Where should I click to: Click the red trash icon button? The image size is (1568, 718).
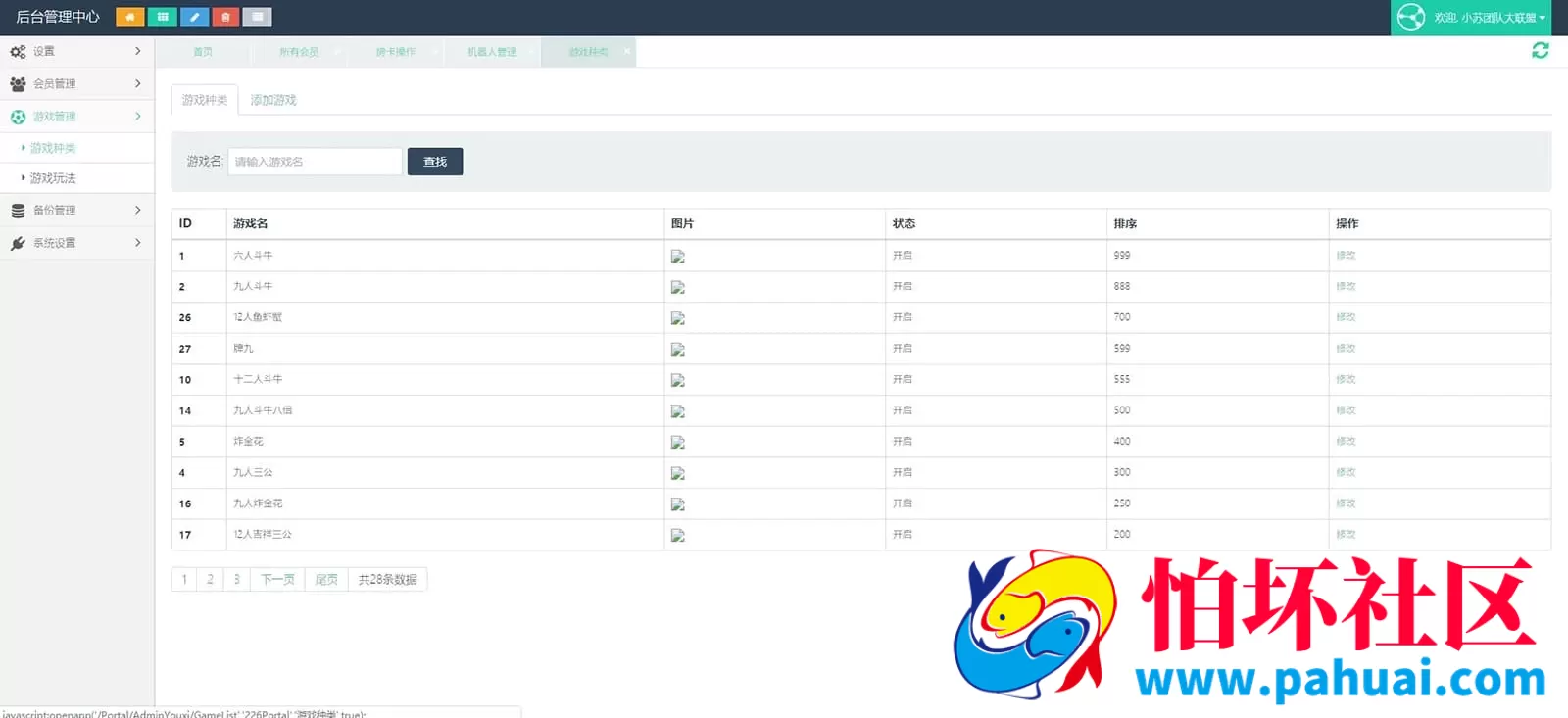225,17
